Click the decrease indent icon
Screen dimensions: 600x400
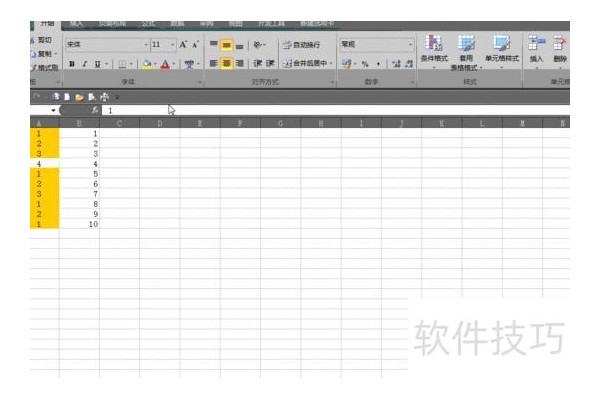coord(258,63)
